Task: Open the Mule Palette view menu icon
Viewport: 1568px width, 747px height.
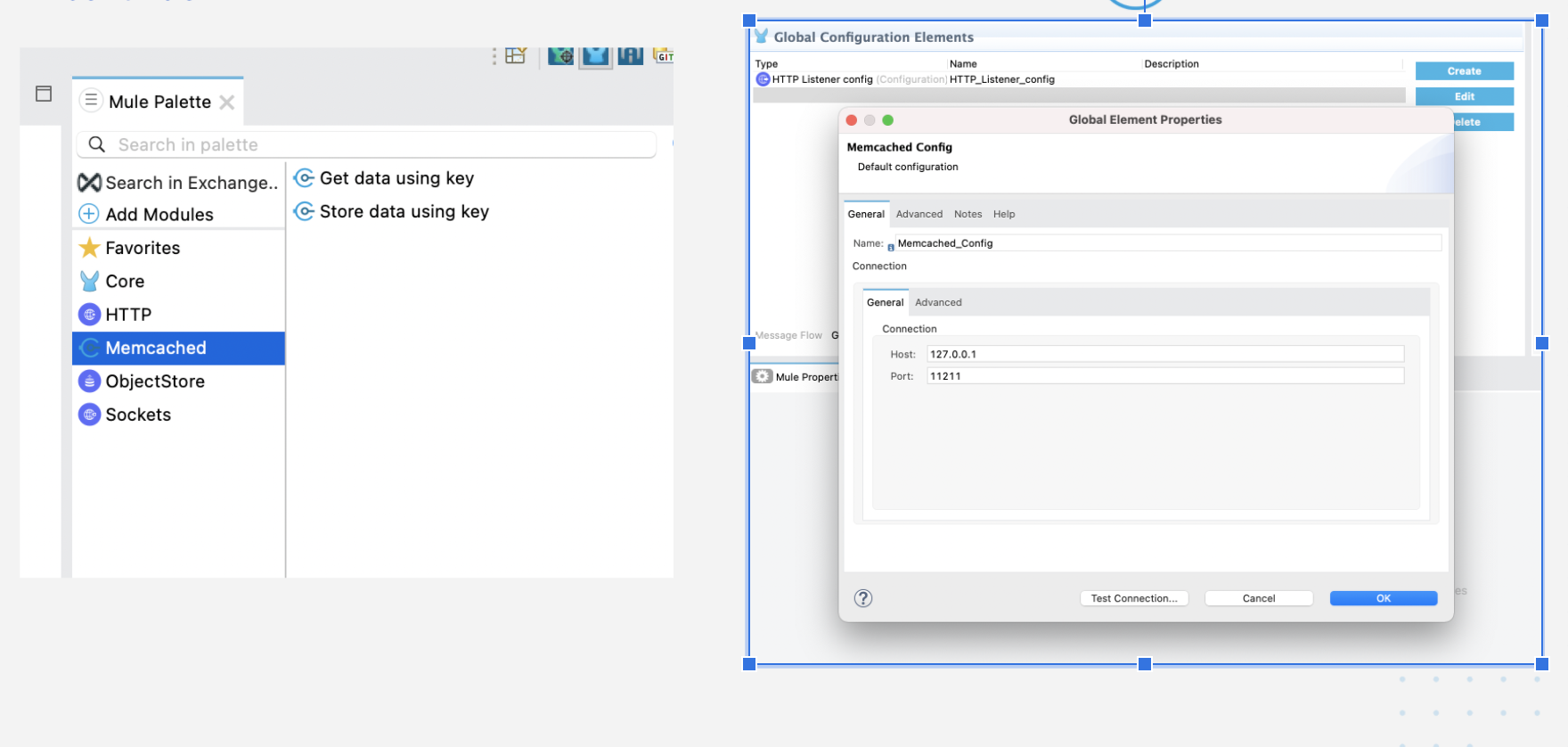Action: [91, 101]
